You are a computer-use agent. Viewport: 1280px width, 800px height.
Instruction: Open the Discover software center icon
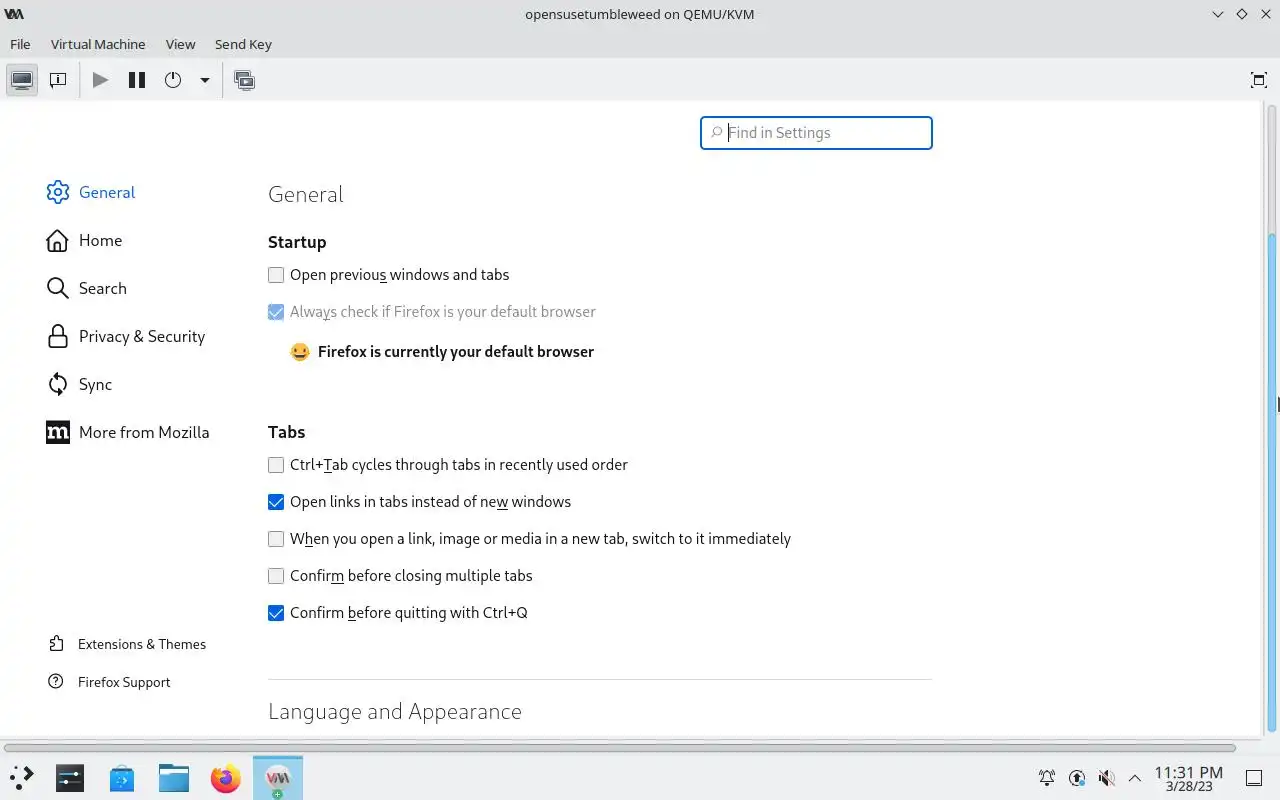122,778
